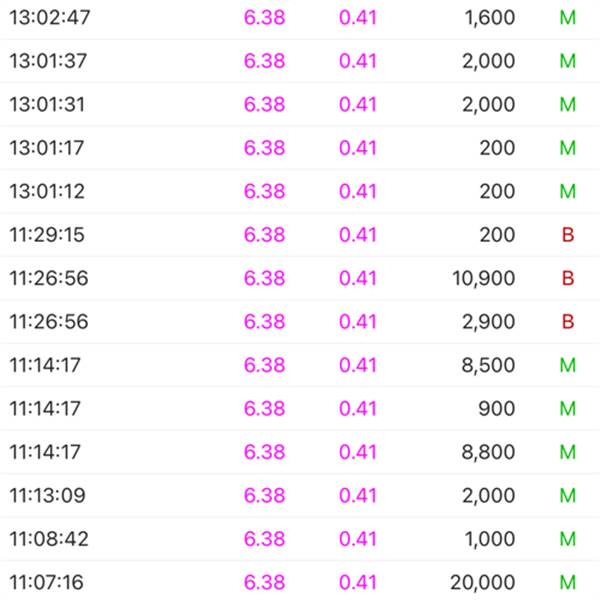Click the B marker beside 2,900 volume
Viewport: 600px width, 600px height.
pyautogui.click(x=568, y=321)
